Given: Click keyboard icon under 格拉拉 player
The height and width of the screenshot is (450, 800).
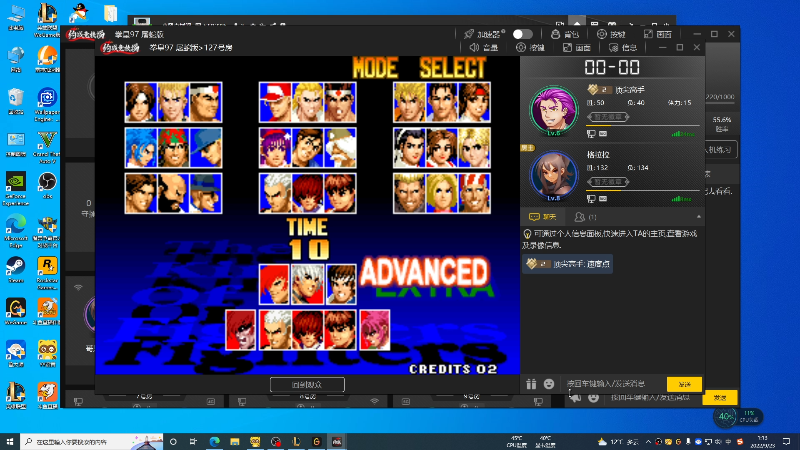Looking at the screenshot, I should (x=603, y=198).
